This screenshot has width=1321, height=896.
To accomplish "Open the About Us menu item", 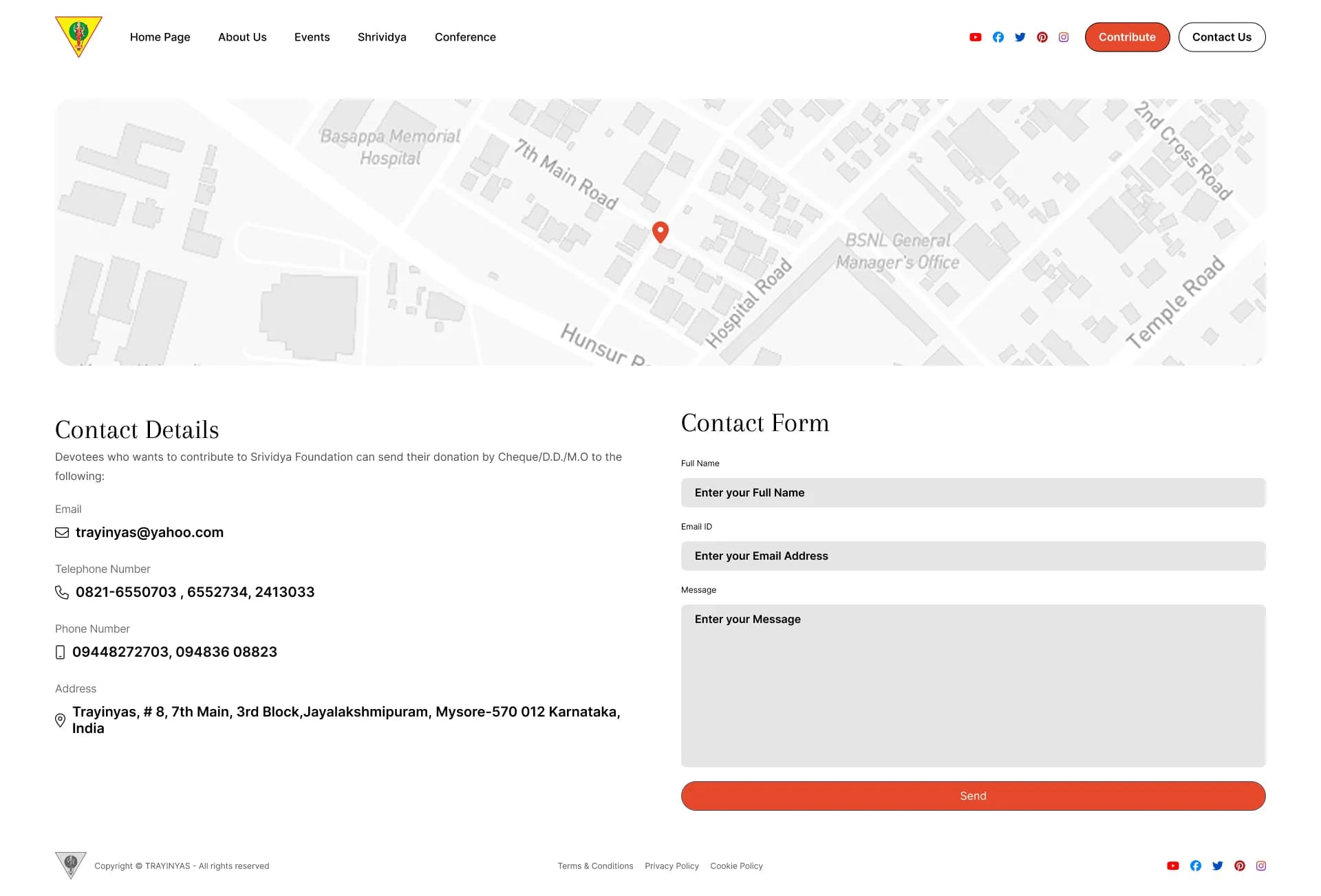I will [x=242, y=37].
